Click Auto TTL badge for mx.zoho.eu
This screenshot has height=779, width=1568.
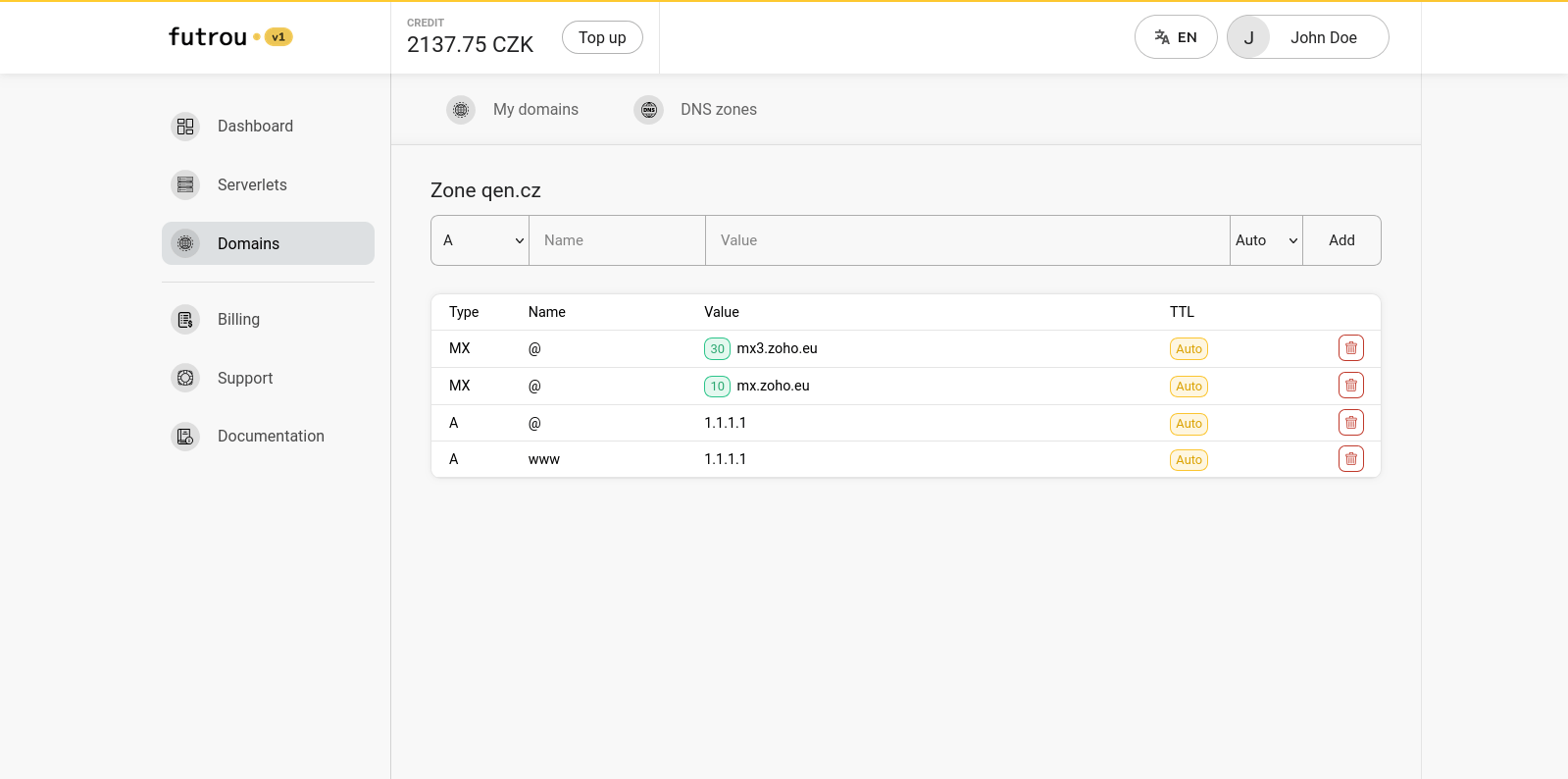[1189, 387]
